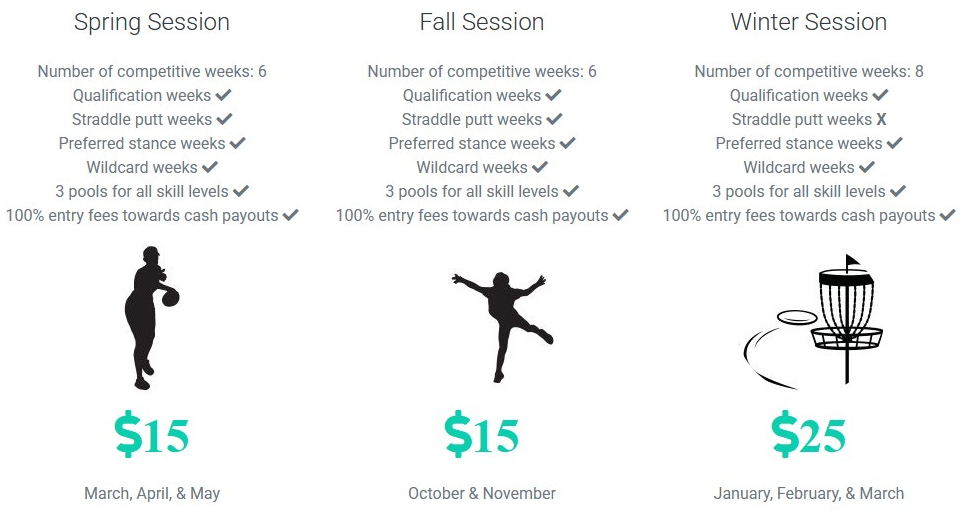Click the checkmark next to Winter Preferred stance weeks
This screenshot has height=513, width=965.
click(x=894, y=143)
